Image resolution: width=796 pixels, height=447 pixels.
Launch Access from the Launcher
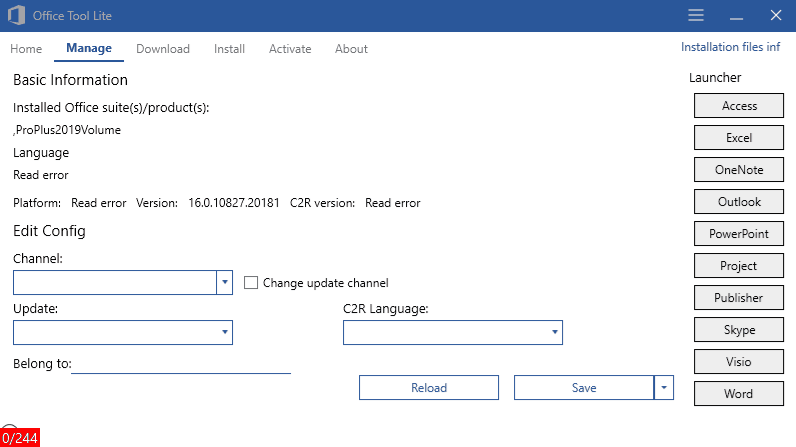[739, 106]
